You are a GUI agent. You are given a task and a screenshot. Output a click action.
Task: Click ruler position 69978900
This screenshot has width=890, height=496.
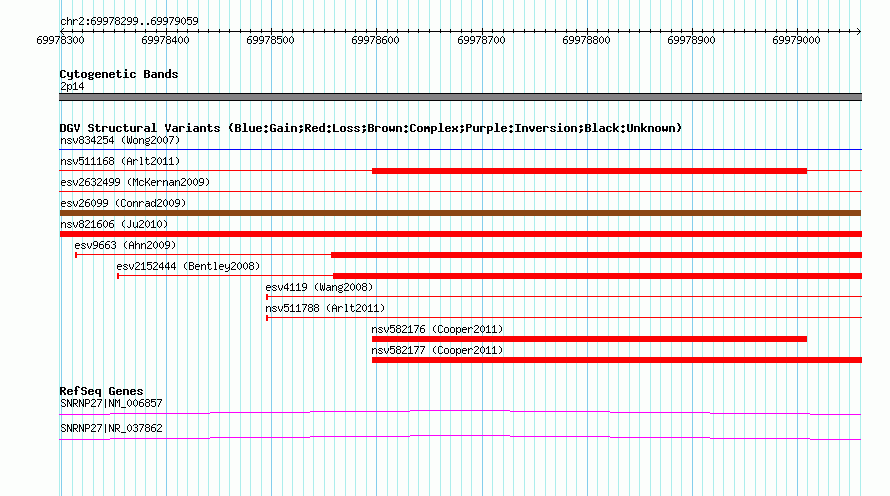pos(691,40)
